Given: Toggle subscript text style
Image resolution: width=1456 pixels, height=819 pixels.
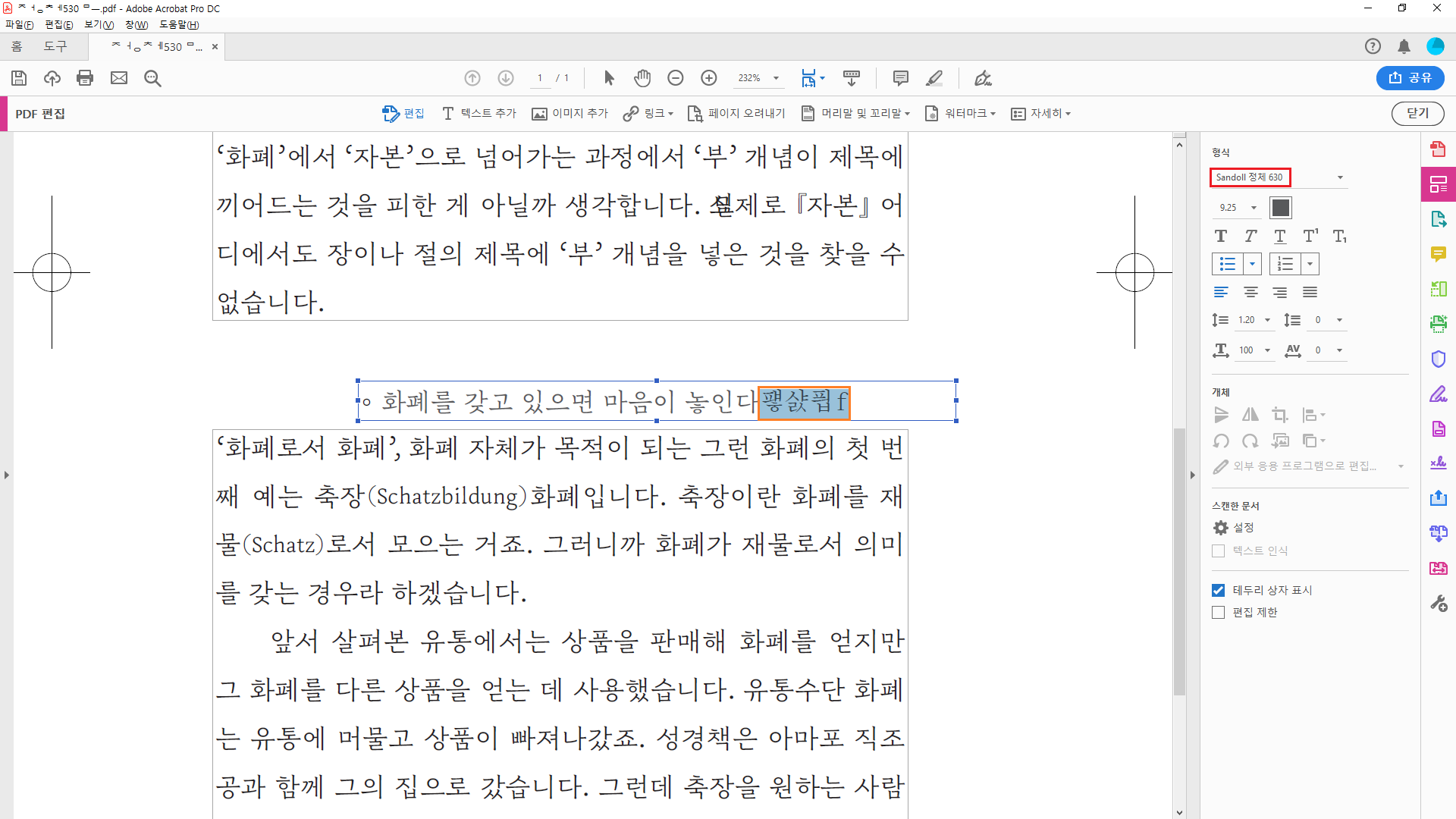Looking at the screenshot, I should pos(1340,237).
